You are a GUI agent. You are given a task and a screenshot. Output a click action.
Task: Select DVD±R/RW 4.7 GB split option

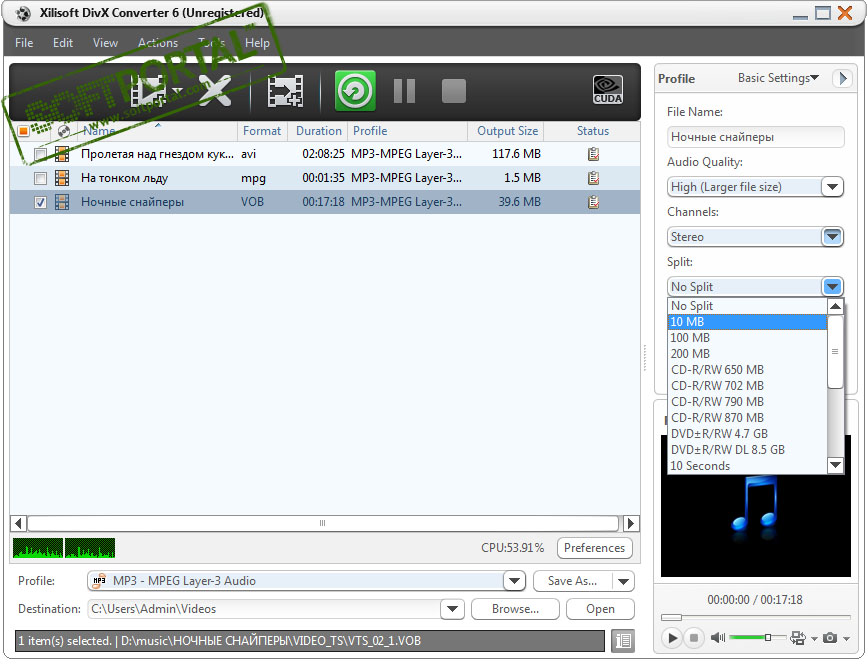point(747,434)
